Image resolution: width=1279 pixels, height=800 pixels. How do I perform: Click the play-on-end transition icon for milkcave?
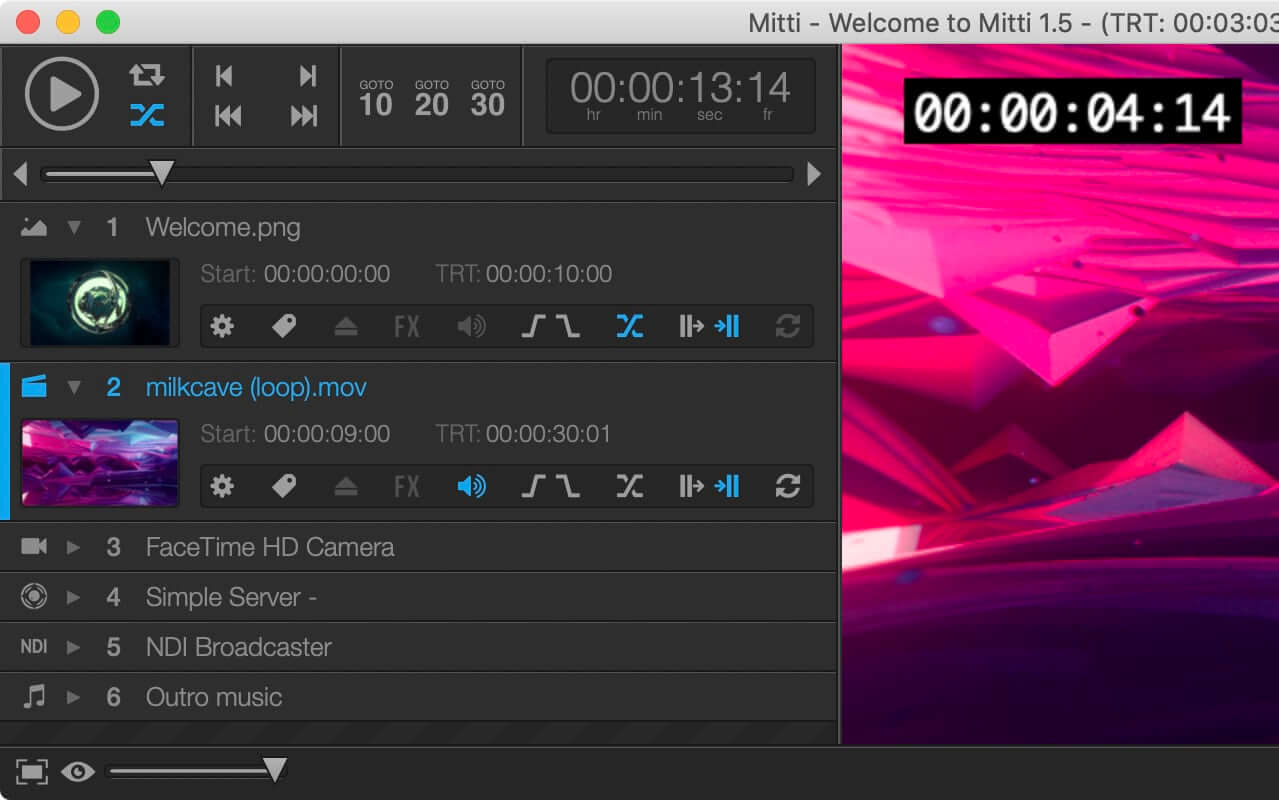(x=691, y=486)
